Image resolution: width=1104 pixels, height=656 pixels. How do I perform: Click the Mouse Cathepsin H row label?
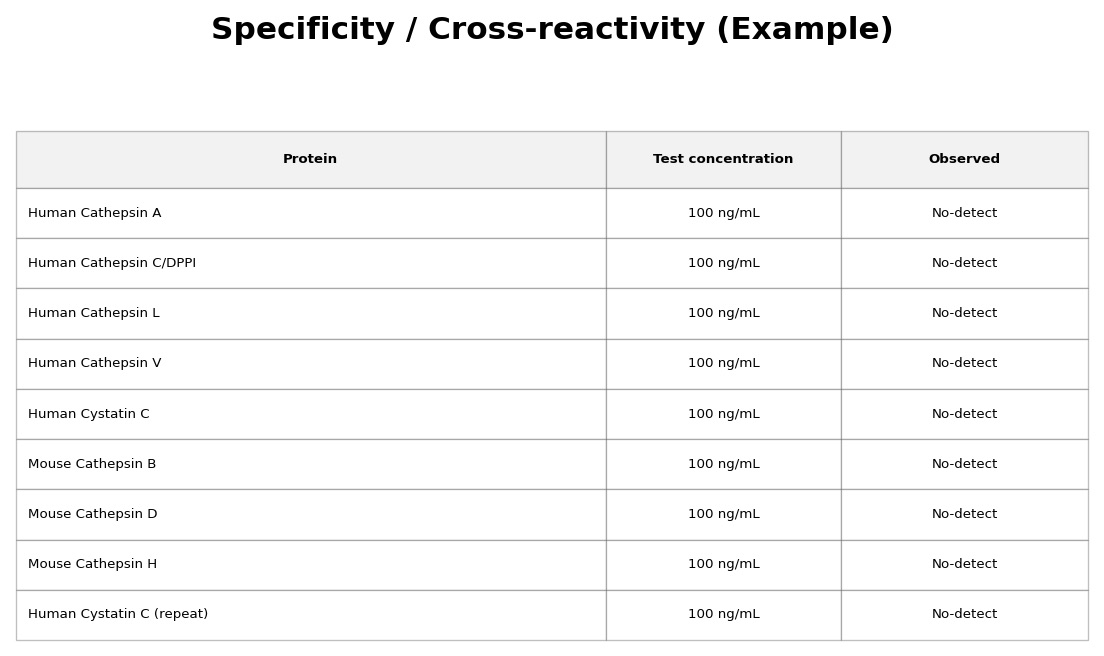click(x=93, y=564)
